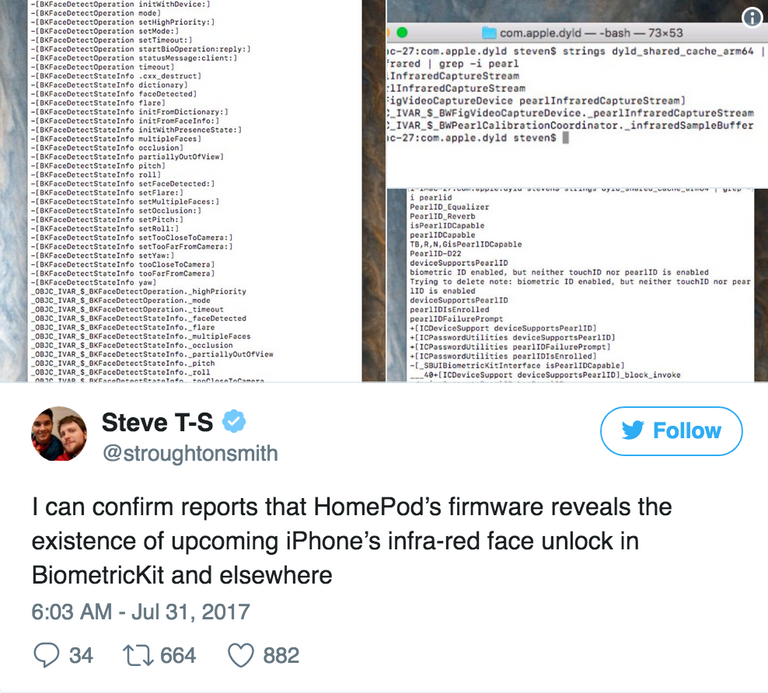Click the Follow text label
Viewport: 768px width, 693px height.
(687, 430)
